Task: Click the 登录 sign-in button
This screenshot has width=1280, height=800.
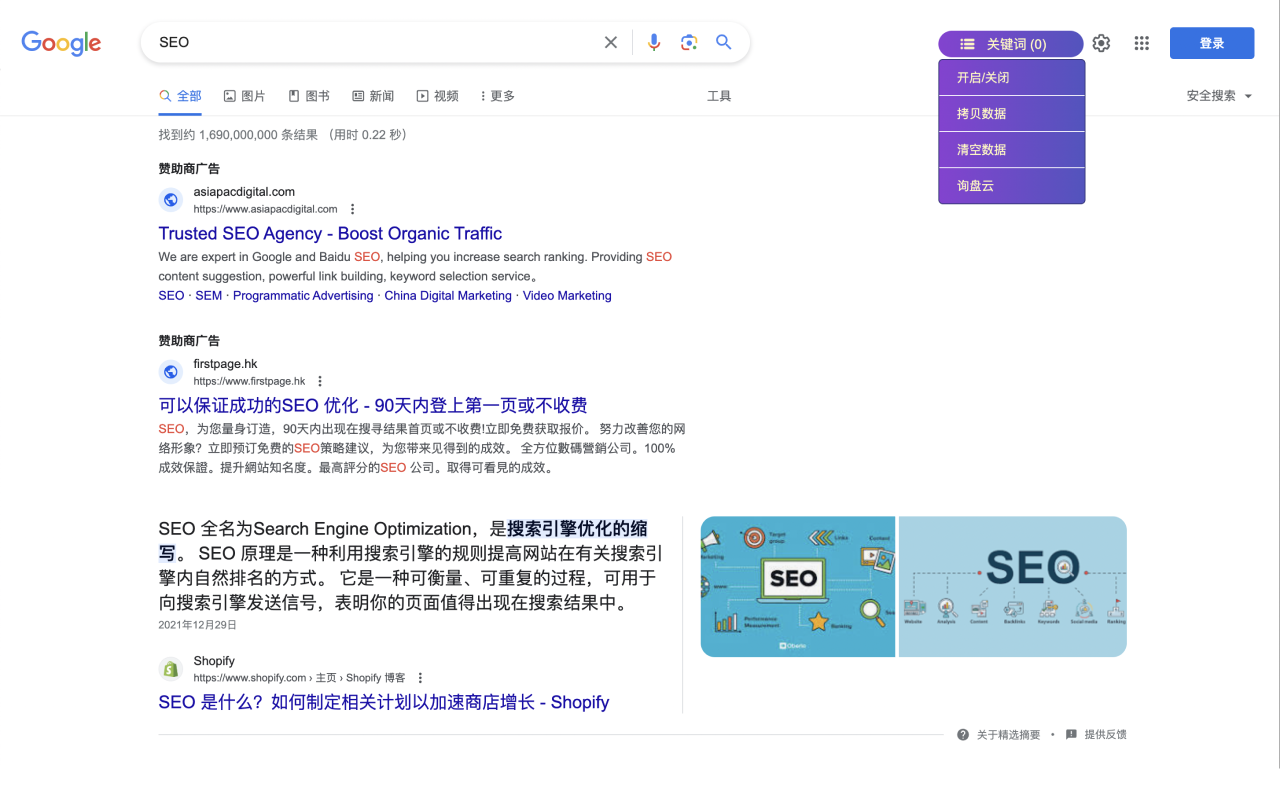Action: (1211, 43)
